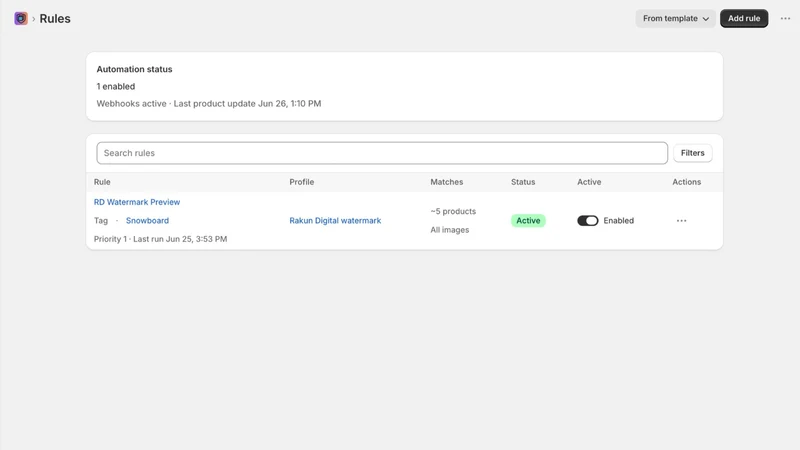800x450 pixels.
Task: Click the Priority 1 last run text
Action: coord(160,239)
